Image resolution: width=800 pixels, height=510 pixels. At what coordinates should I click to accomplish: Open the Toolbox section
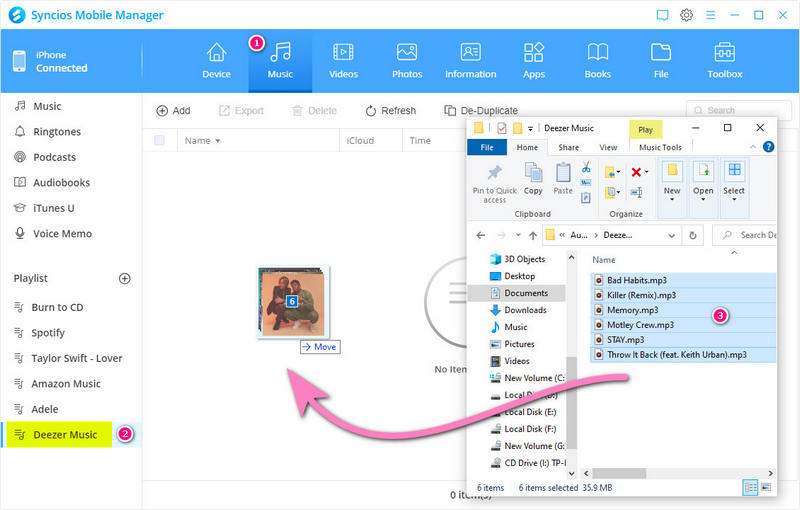click(724, 61)
